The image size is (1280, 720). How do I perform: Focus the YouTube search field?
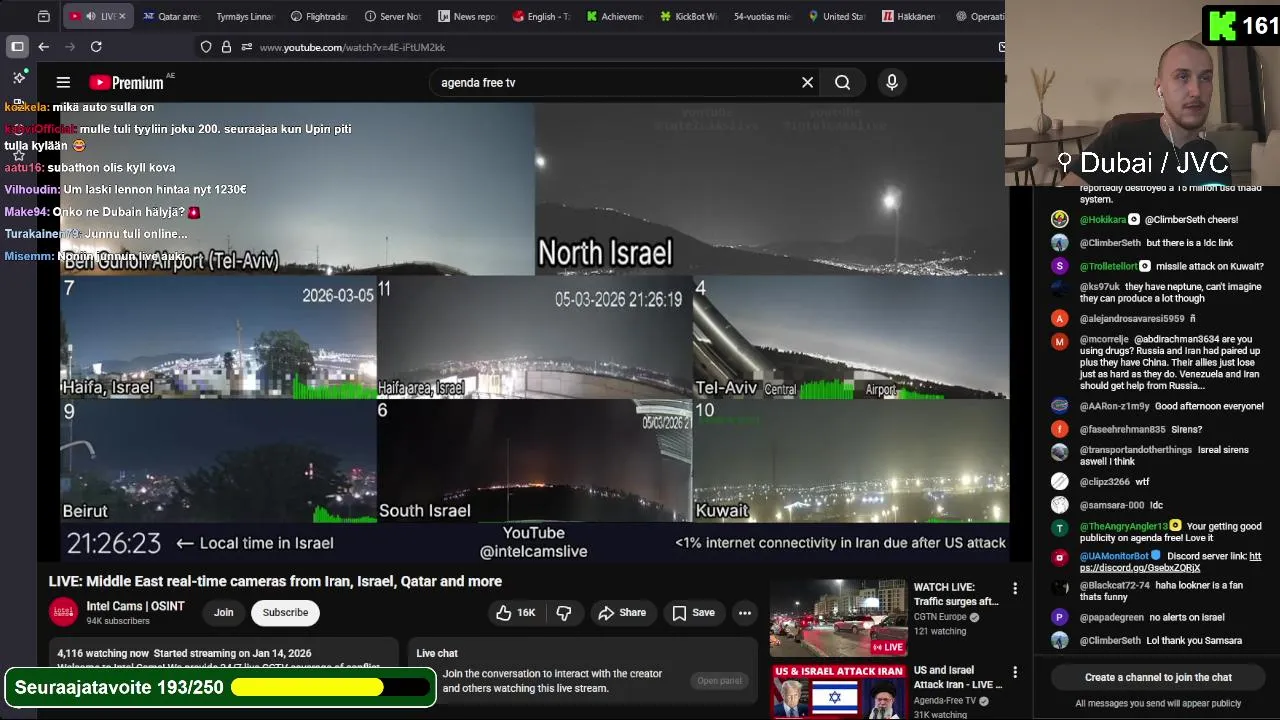[x=615, y=83]
